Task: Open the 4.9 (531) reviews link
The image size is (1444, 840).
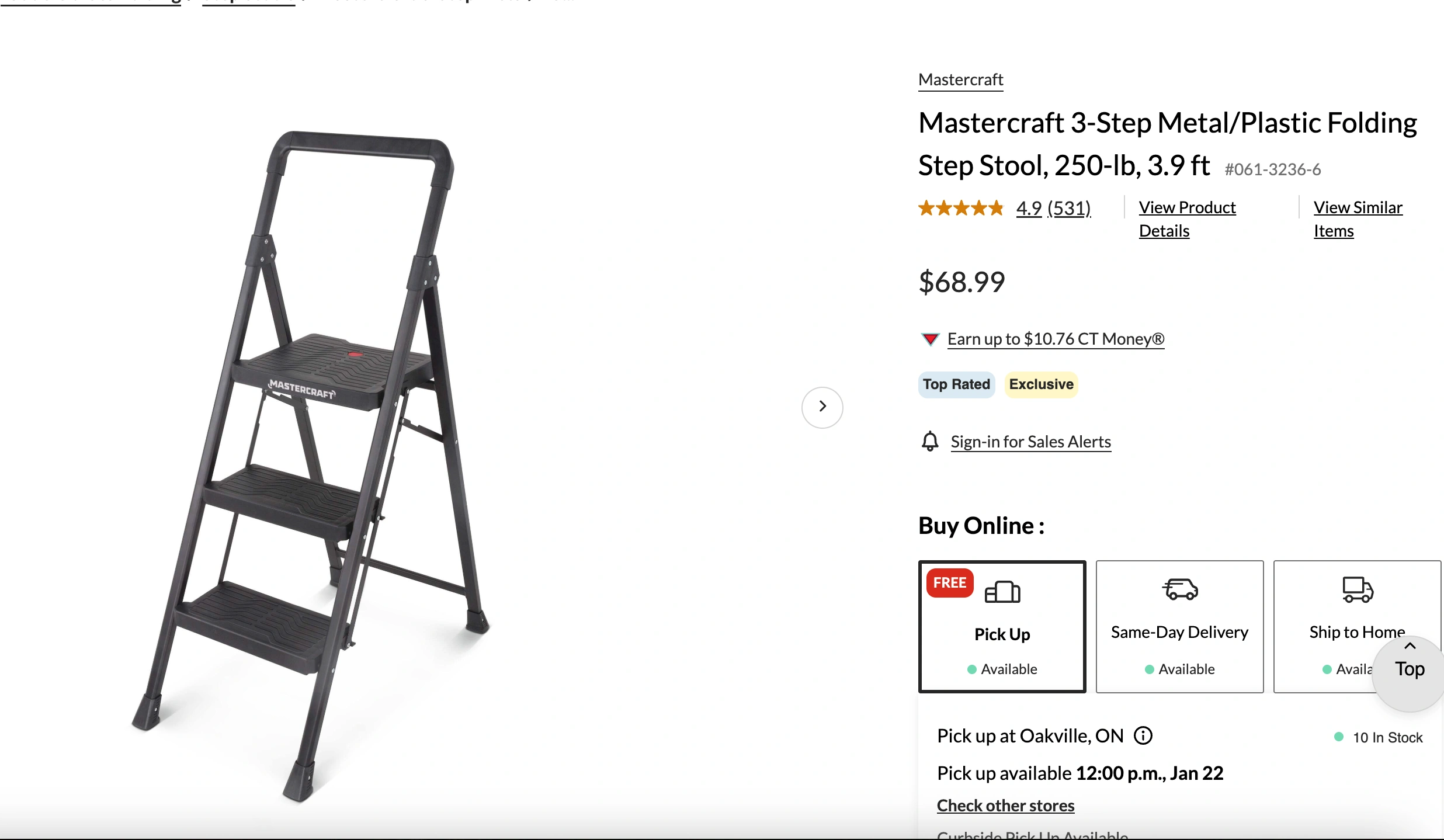Action: [1053, 208]
